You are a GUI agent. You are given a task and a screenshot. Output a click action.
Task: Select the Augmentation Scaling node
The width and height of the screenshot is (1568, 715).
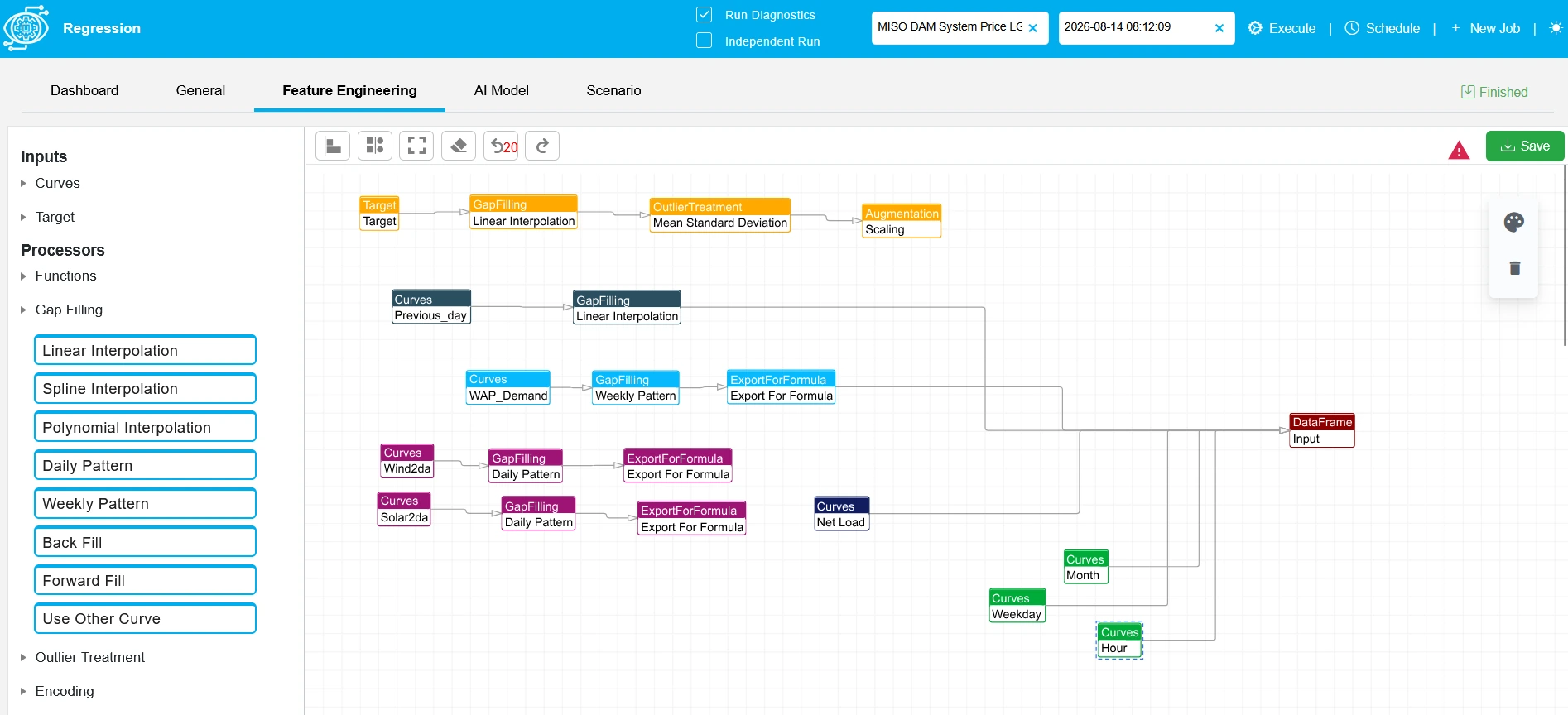902,221
